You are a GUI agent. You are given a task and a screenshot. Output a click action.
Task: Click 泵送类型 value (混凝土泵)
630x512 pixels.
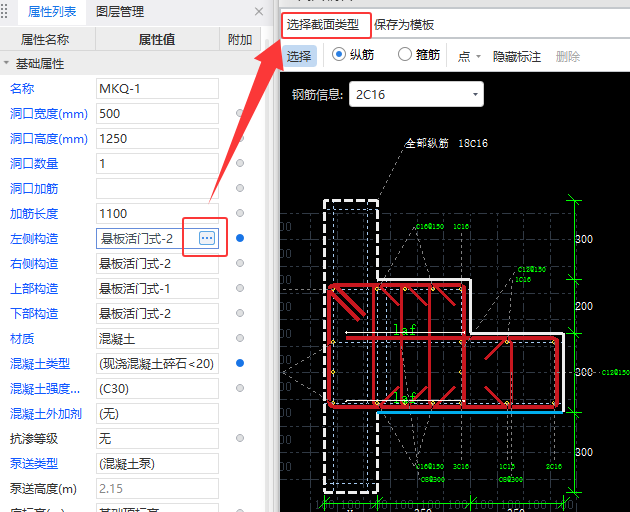(x=157, y=463)
